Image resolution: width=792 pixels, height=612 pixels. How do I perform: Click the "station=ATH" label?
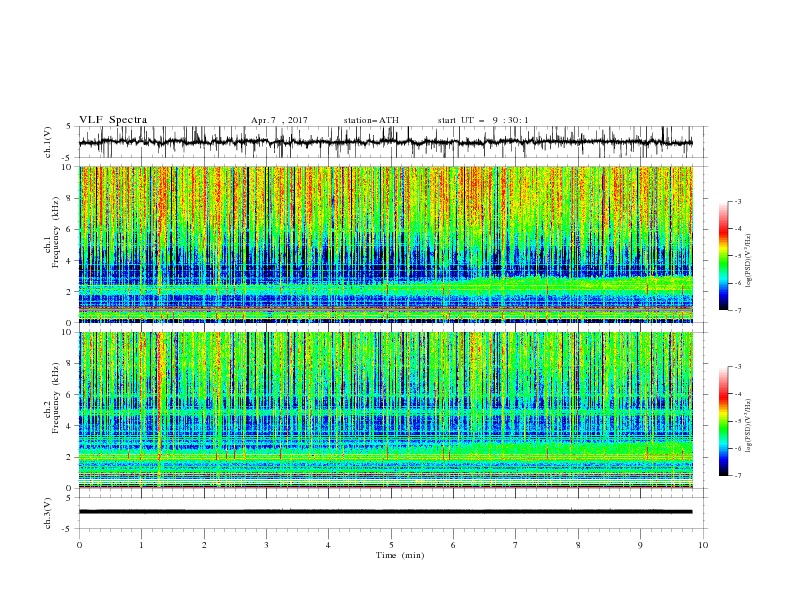371,120
